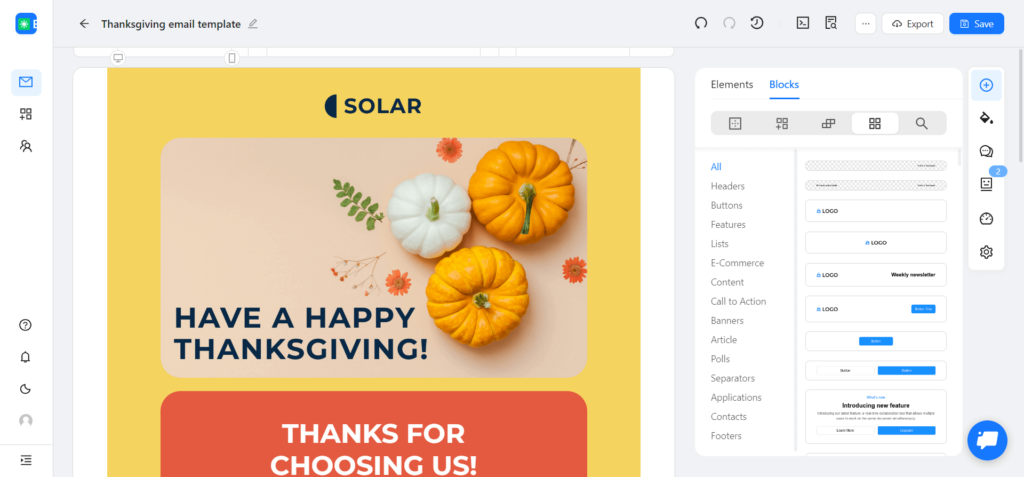Open the modules/templates sidebar icon
Screen dimensions: 1024x477
pyautogui.click(x=26, y=114)
